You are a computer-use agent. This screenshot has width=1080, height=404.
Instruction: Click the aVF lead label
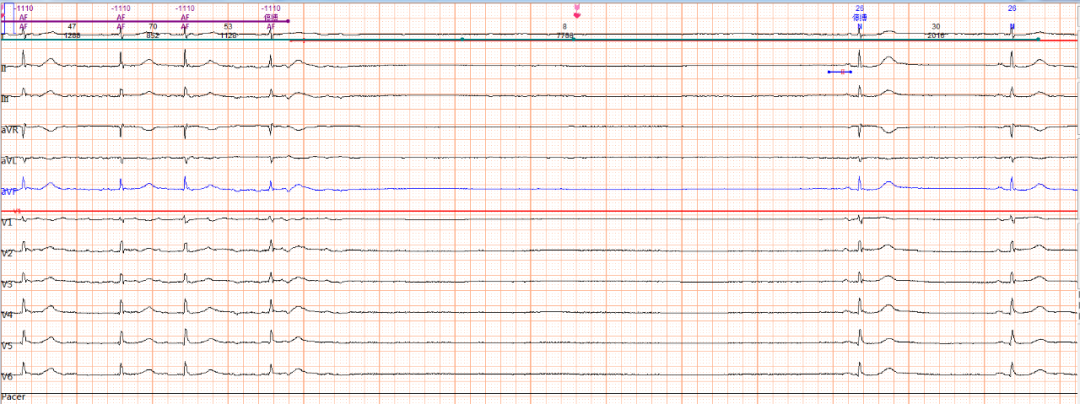pyautogui.click(x=8, y=192)
